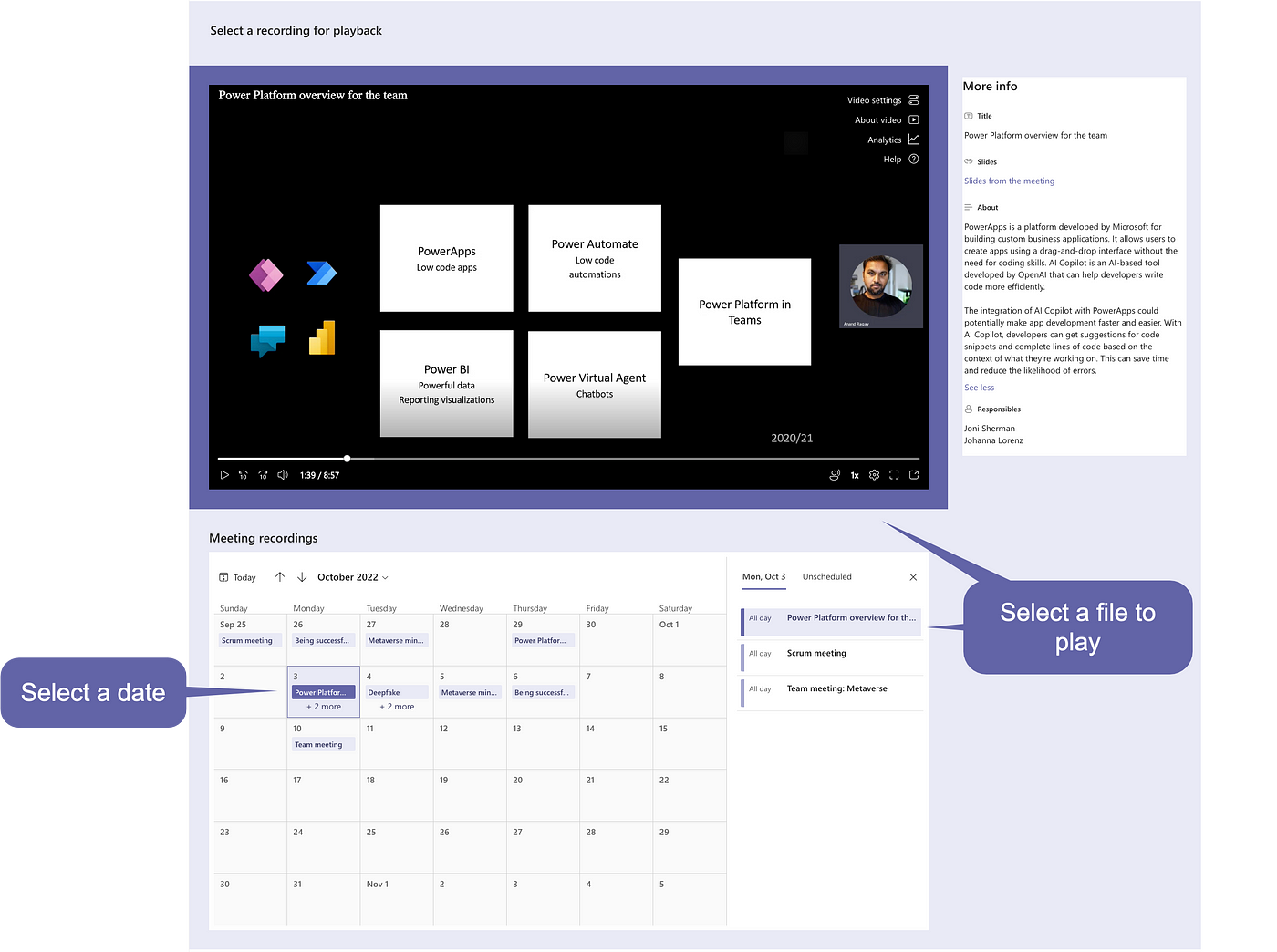Close the day details panel
Viewport: 1277px width, 952px height.
[913, 577]
